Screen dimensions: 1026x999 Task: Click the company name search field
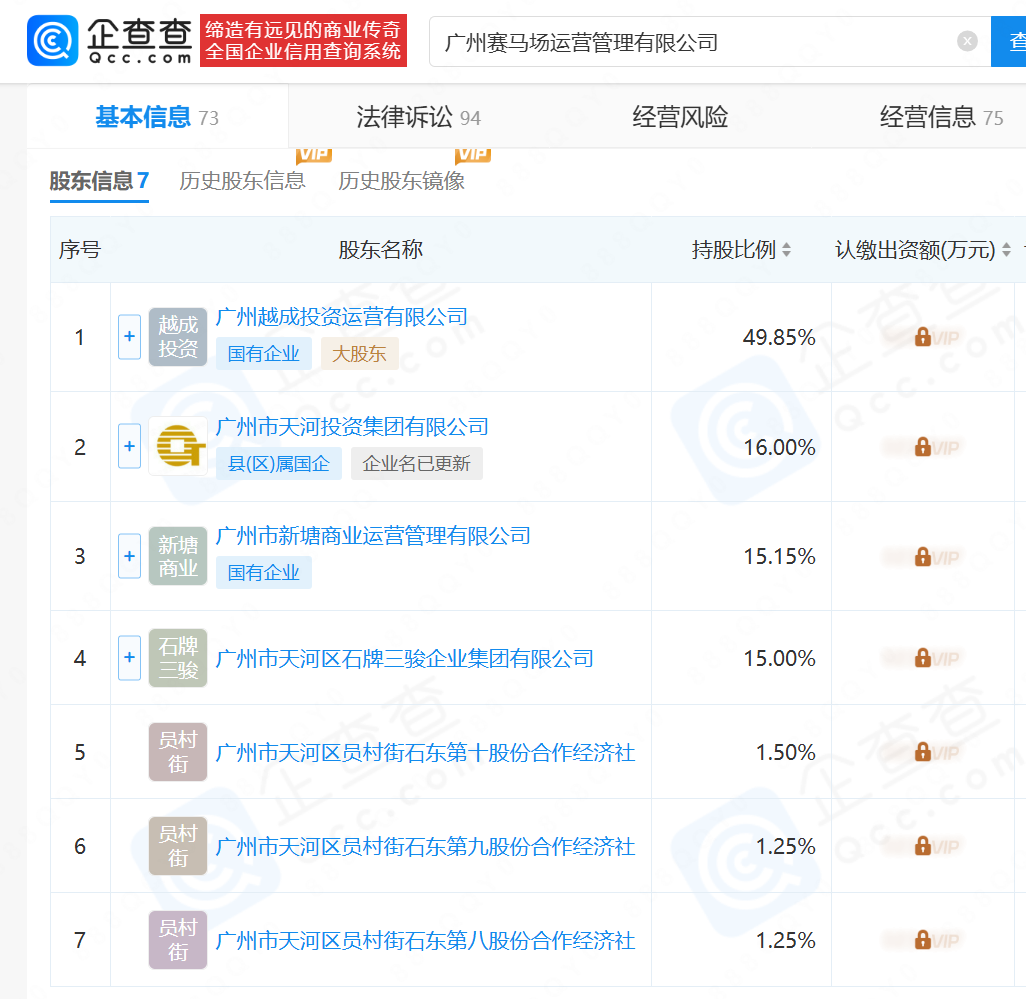coord(690,42)
